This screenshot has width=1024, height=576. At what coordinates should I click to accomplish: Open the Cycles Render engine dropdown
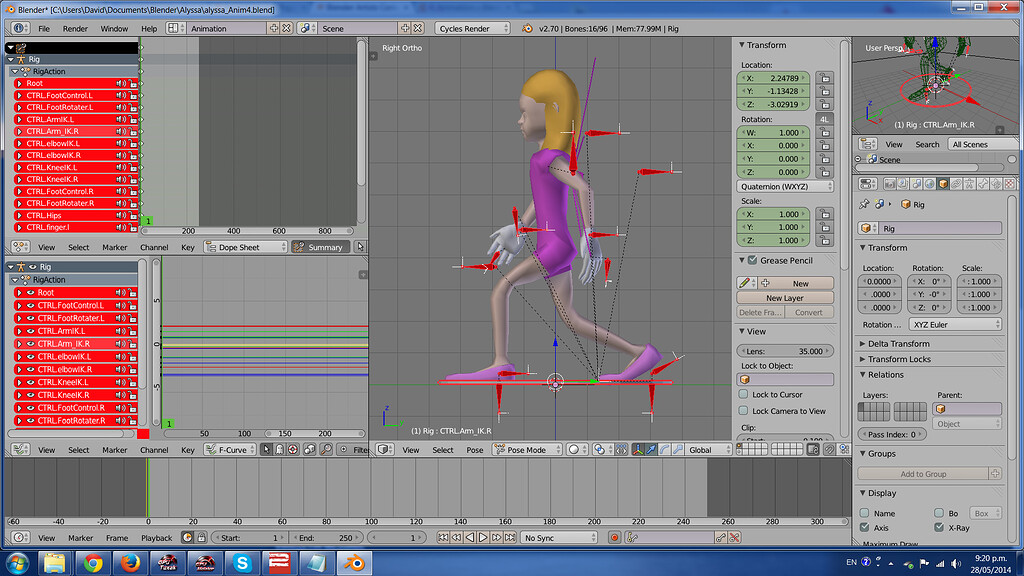[472, 28]
